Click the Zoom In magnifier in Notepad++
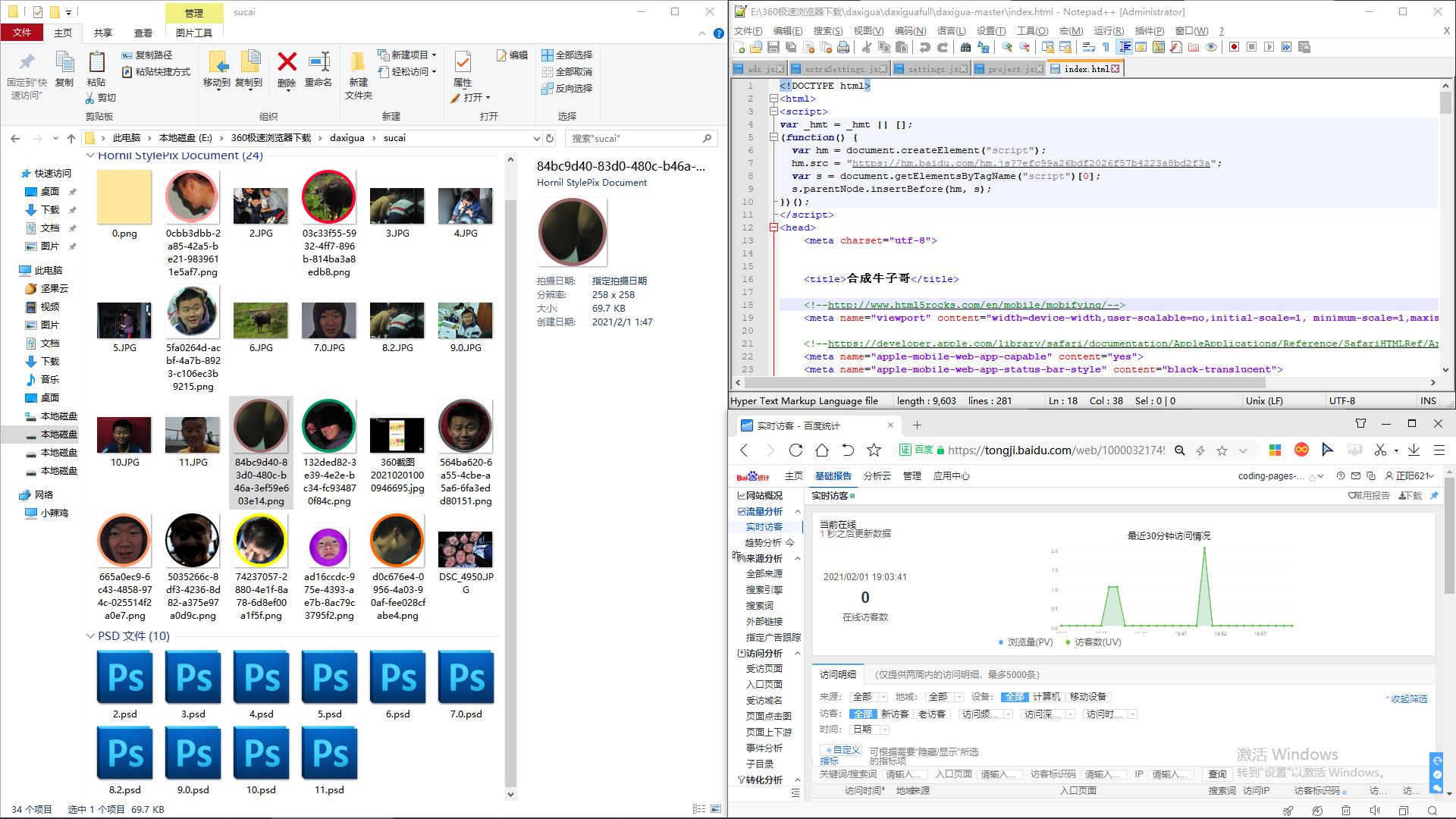The image size is (1456, 819). pyautogui.click(x=1006, y=47)
